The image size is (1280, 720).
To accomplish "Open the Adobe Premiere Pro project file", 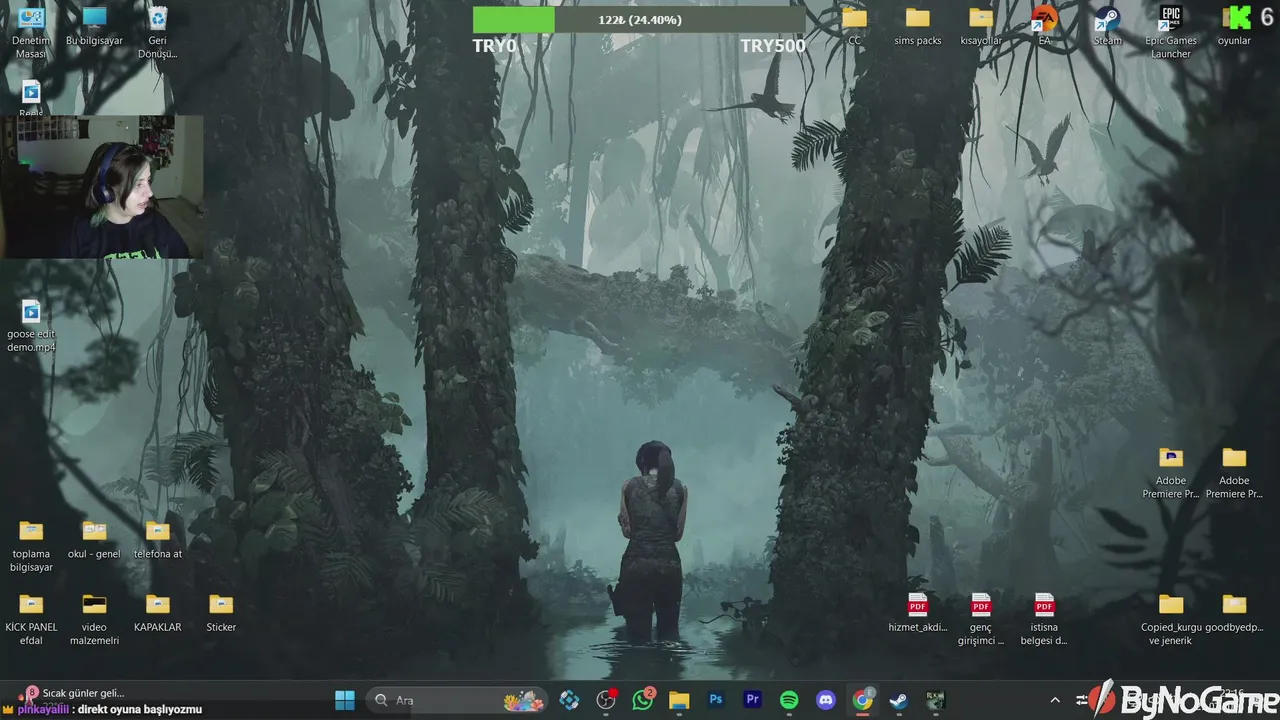I will coord(1171,472).
